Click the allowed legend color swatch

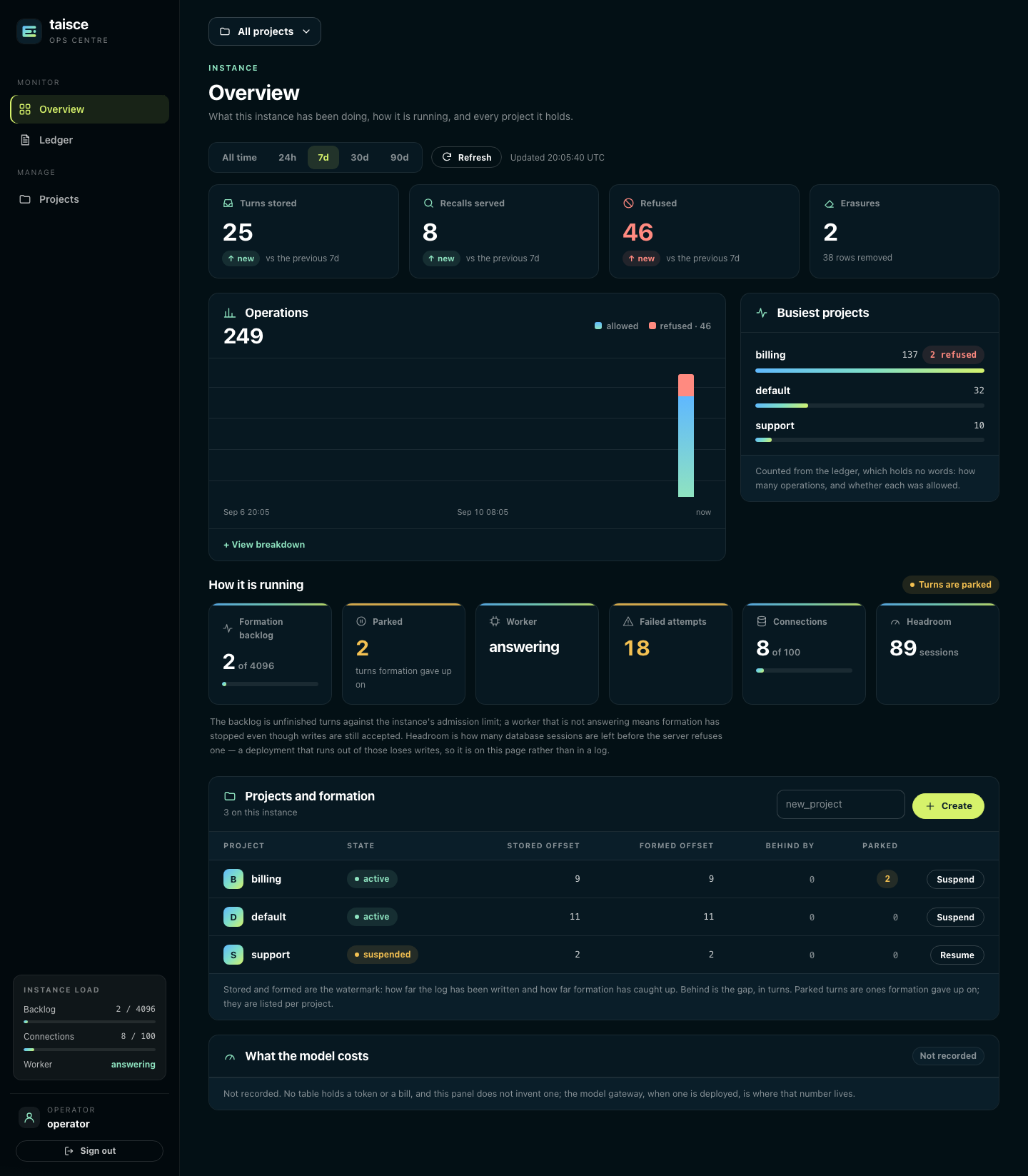[598, 326]
